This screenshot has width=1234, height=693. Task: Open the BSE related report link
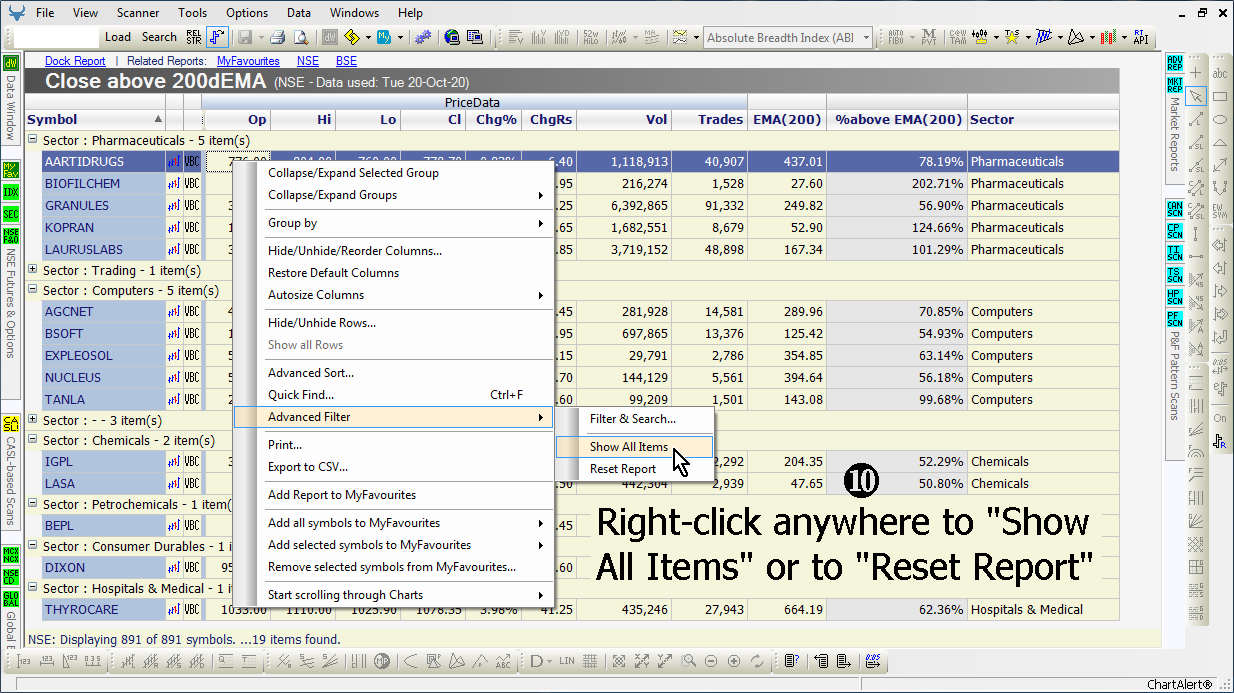point(346,61)
